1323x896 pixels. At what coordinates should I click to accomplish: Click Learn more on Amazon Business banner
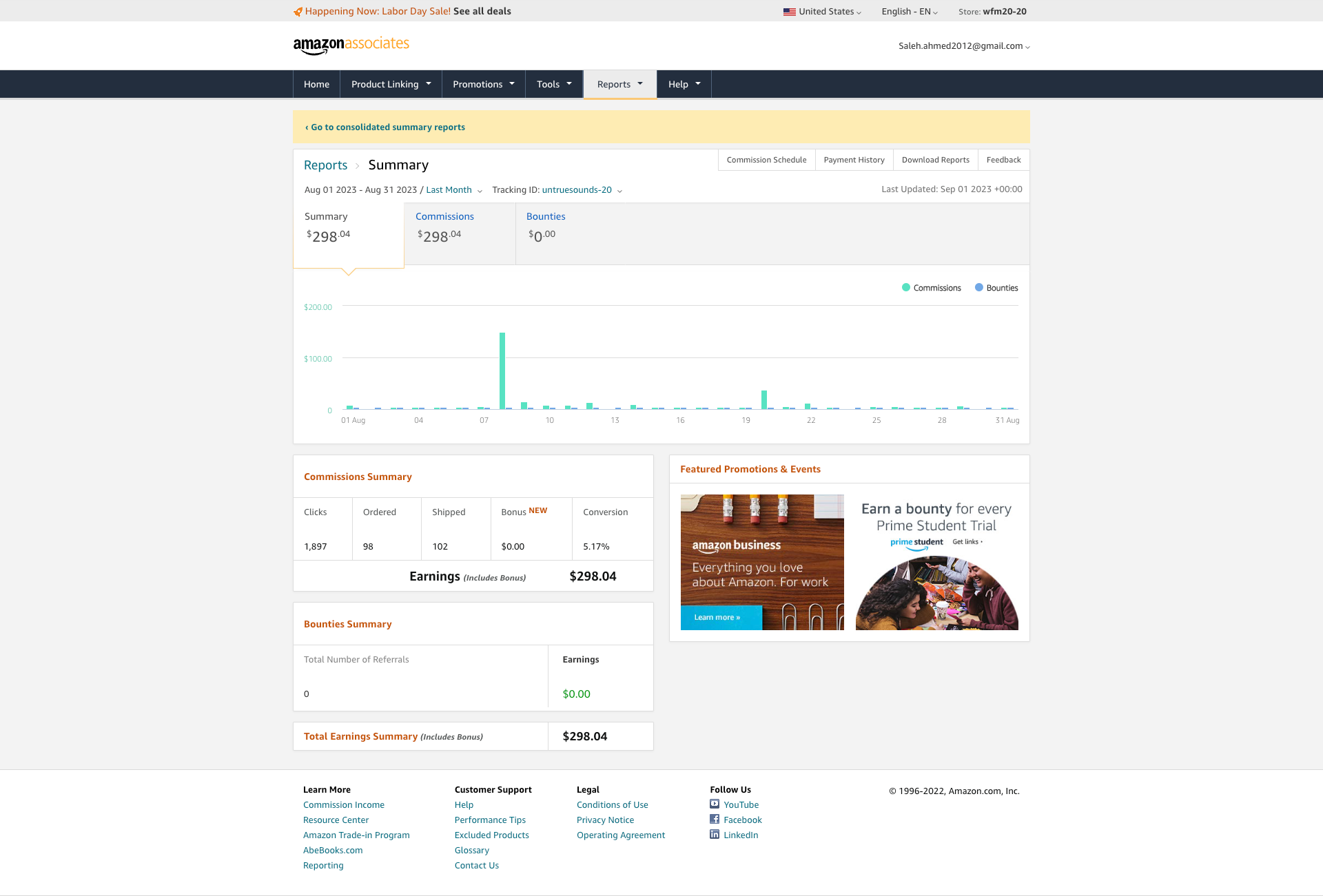721,618
